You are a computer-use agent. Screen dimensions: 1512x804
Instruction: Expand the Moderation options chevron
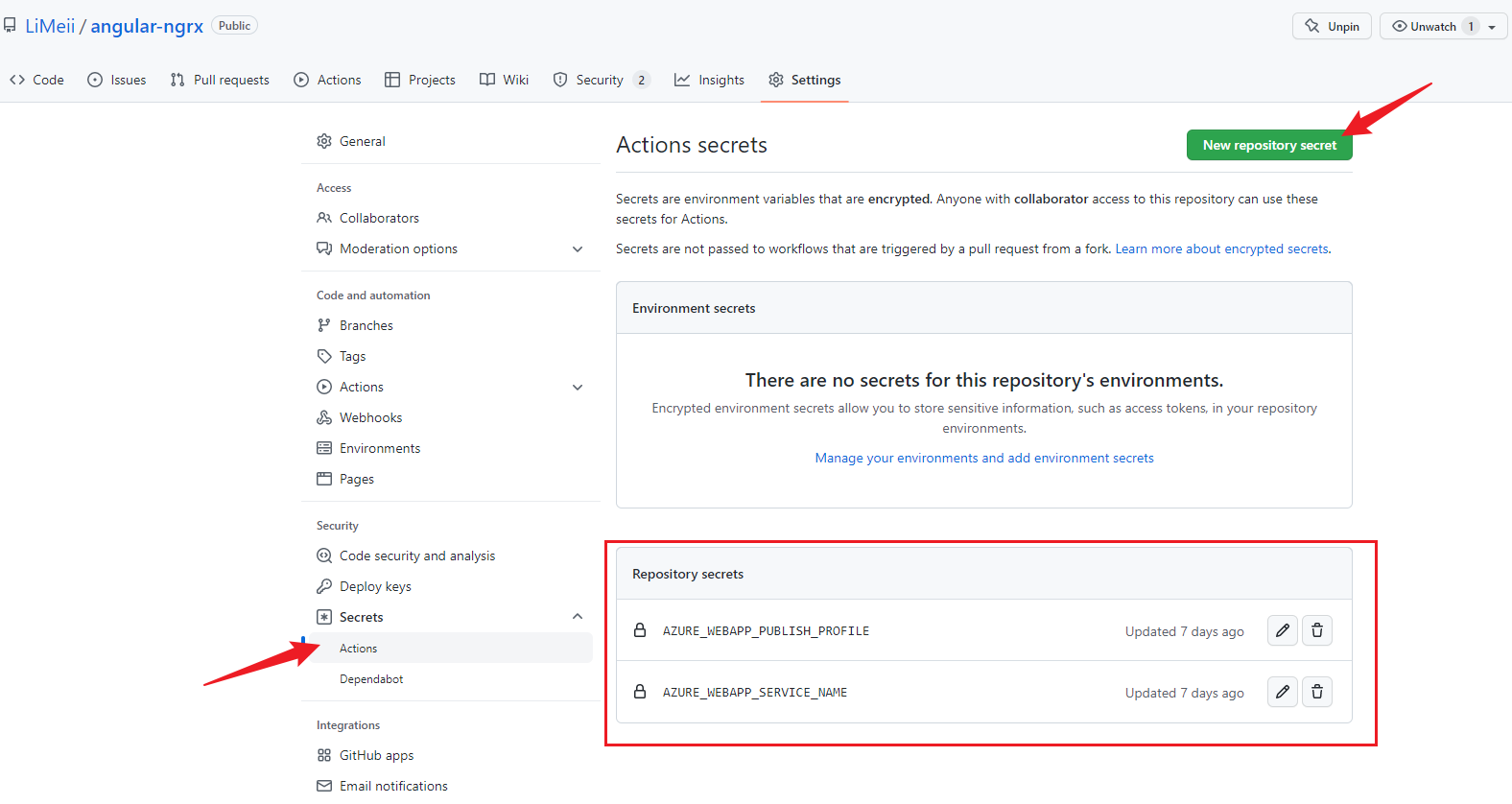point(578,249)
